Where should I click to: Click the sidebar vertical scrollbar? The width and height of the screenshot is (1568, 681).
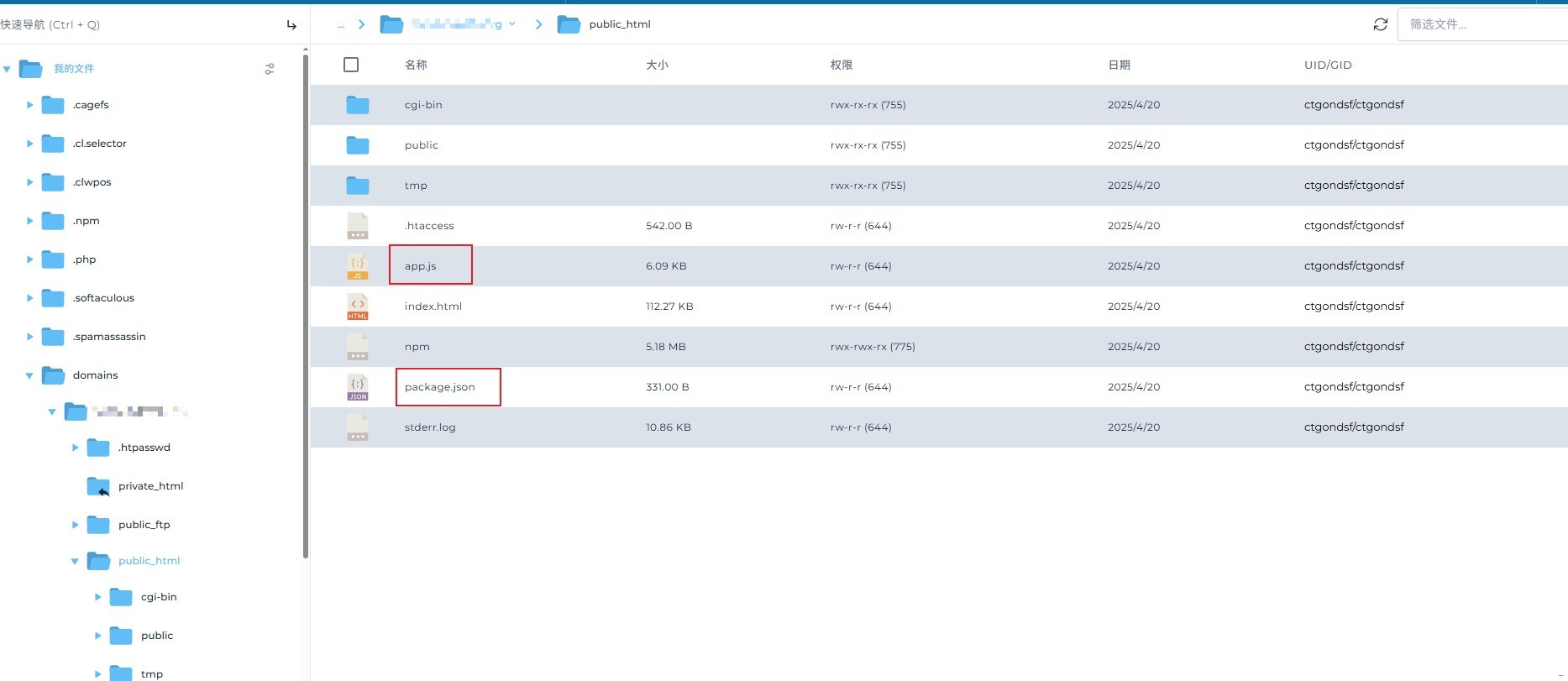point(306,302)
